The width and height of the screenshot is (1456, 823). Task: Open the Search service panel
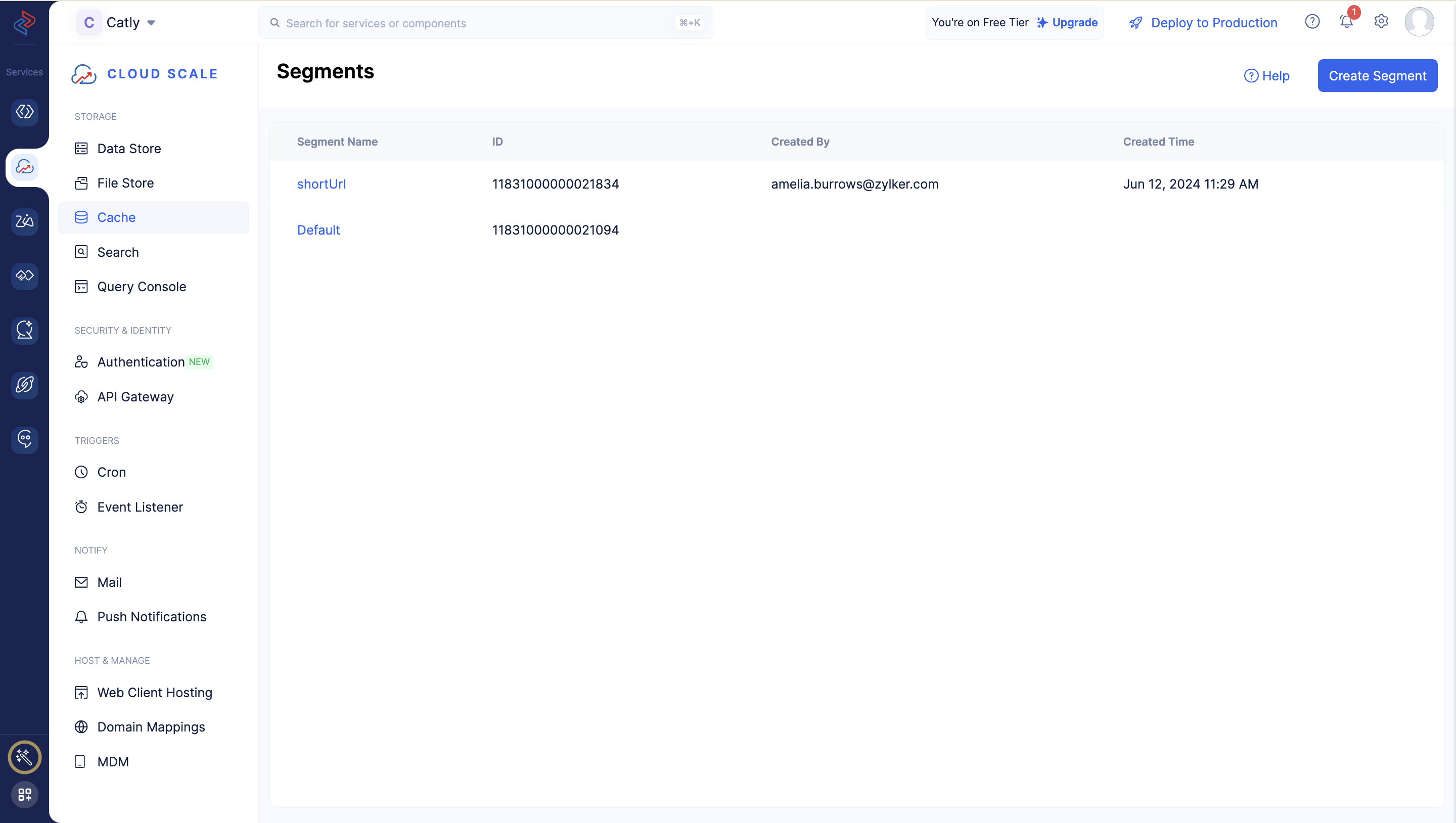117,251
